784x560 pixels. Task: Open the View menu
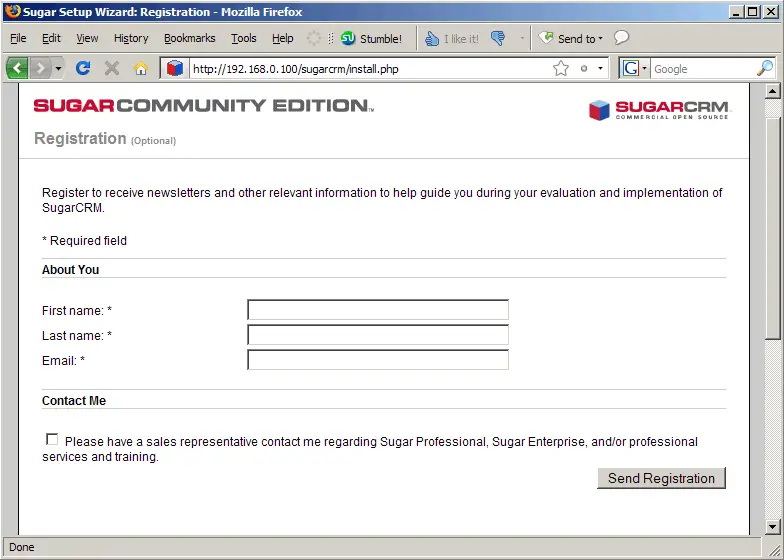[87, 38]
